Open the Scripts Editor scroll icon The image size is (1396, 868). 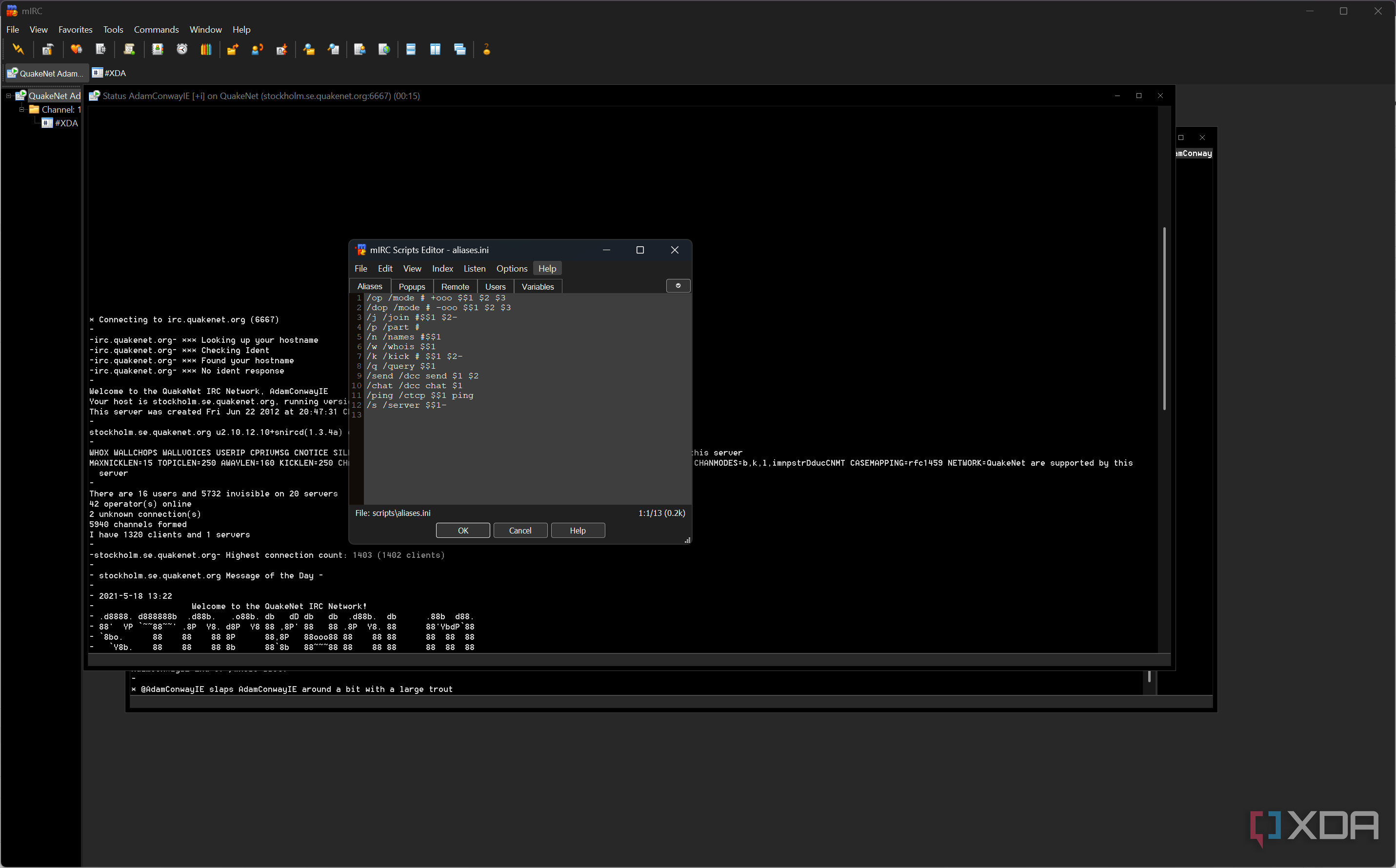tap(129, 49)
